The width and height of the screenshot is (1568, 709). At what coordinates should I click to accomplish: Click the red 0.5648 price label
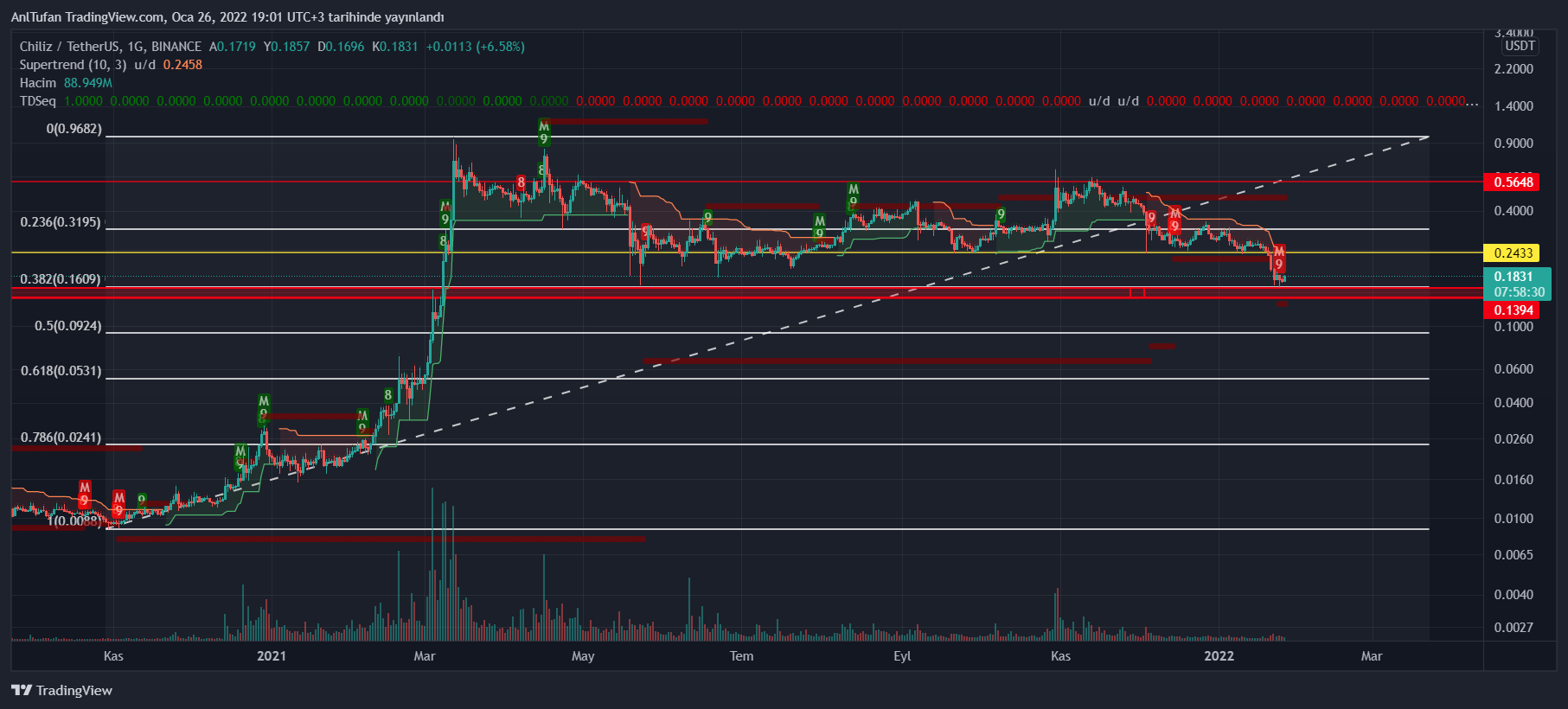click(x=1510, y=182)
